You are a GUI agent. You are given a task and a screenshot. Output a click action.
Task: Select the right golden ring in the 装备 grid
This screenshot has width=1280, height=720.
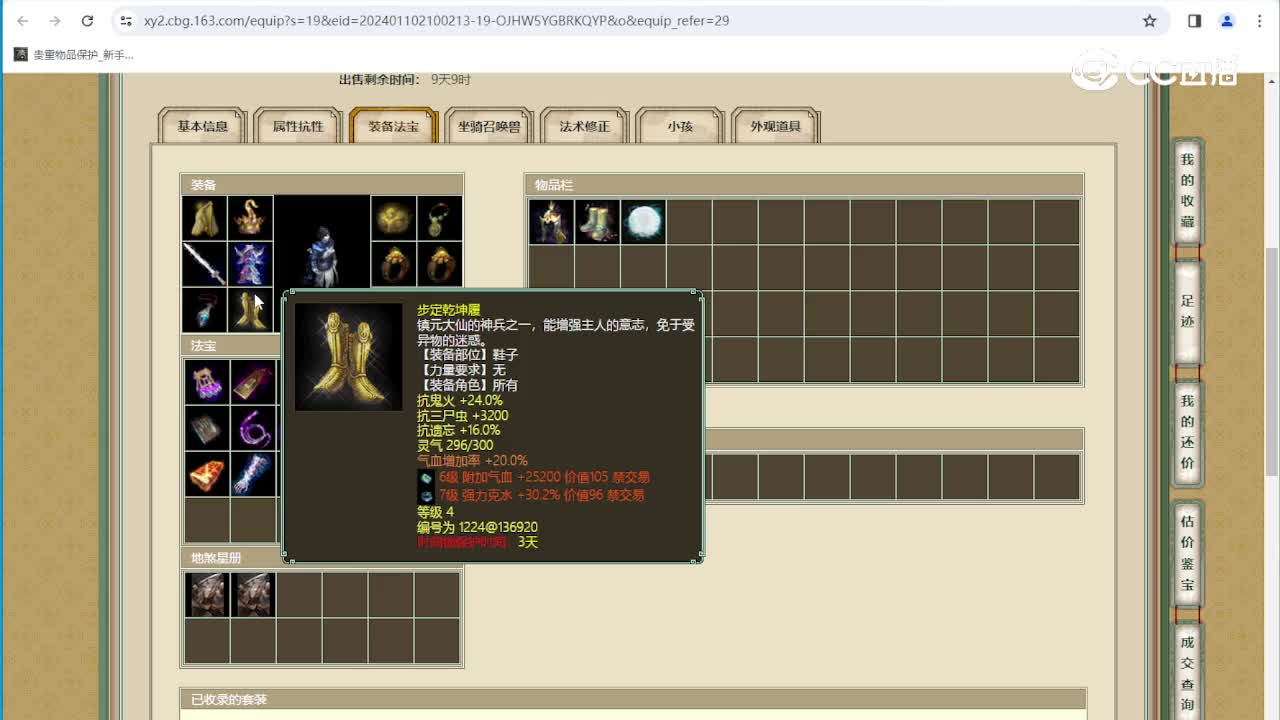440,264
